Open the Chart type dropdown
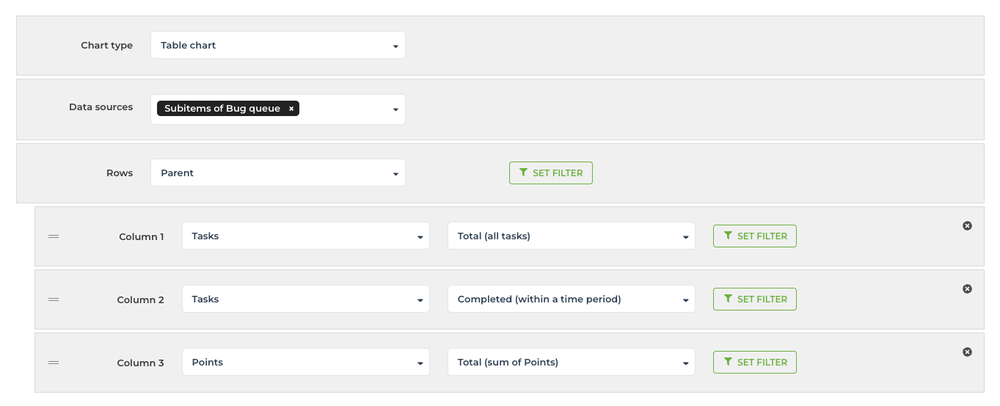 point(278,45)
